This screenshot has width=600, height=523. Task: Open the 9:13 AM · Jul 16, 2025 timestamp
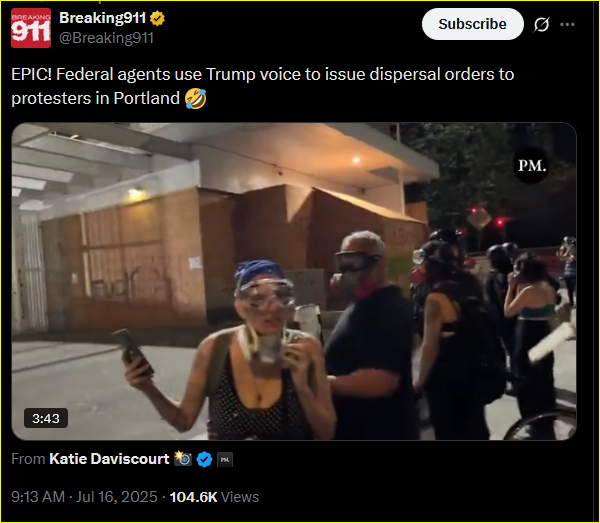[84, 497]
